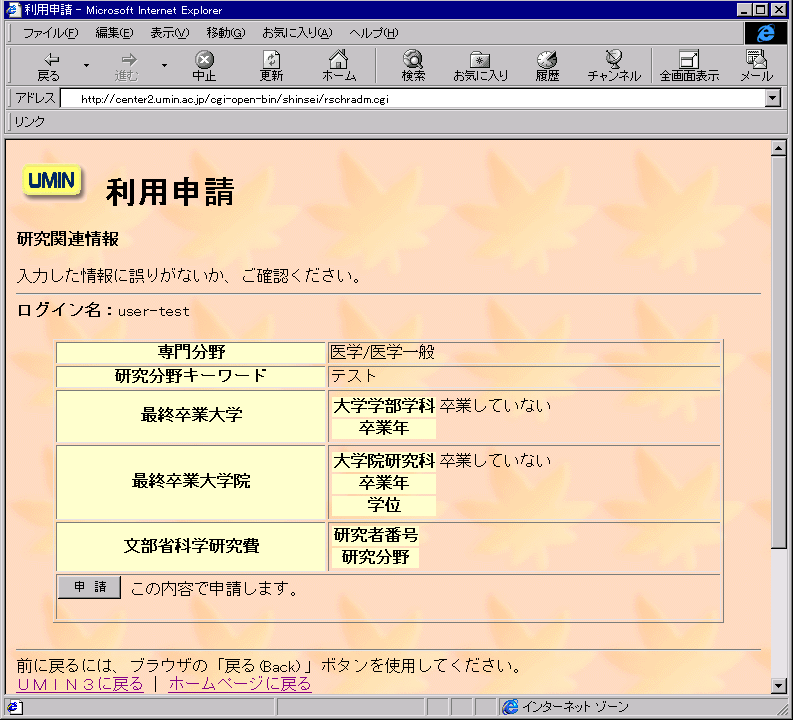
Task: Open Favorites (お気に入り) toolbar icon
Action: (480, 66)
